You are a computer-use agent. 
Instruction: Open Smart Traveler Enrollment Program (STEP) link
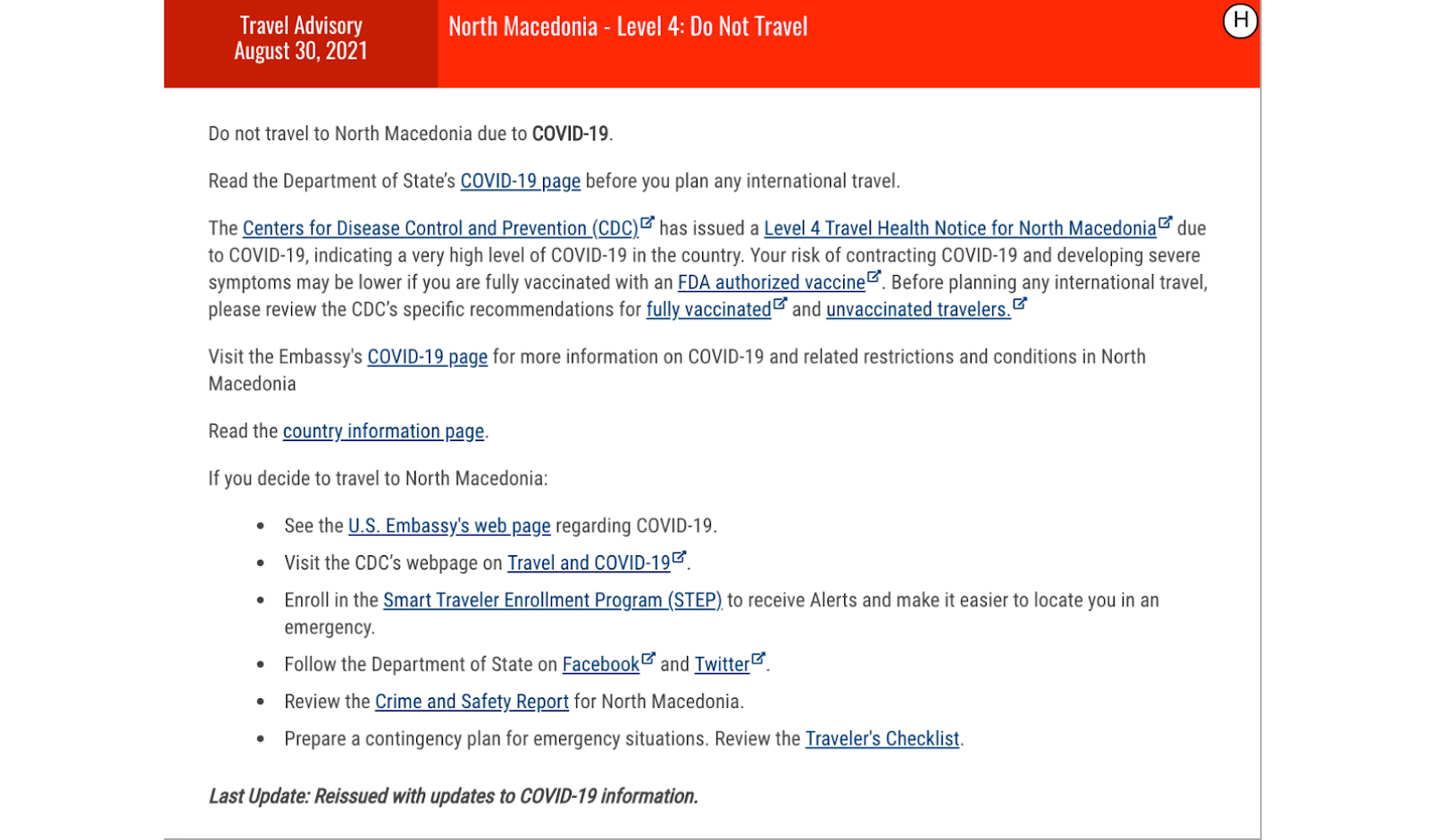click(x=553, y=601)
